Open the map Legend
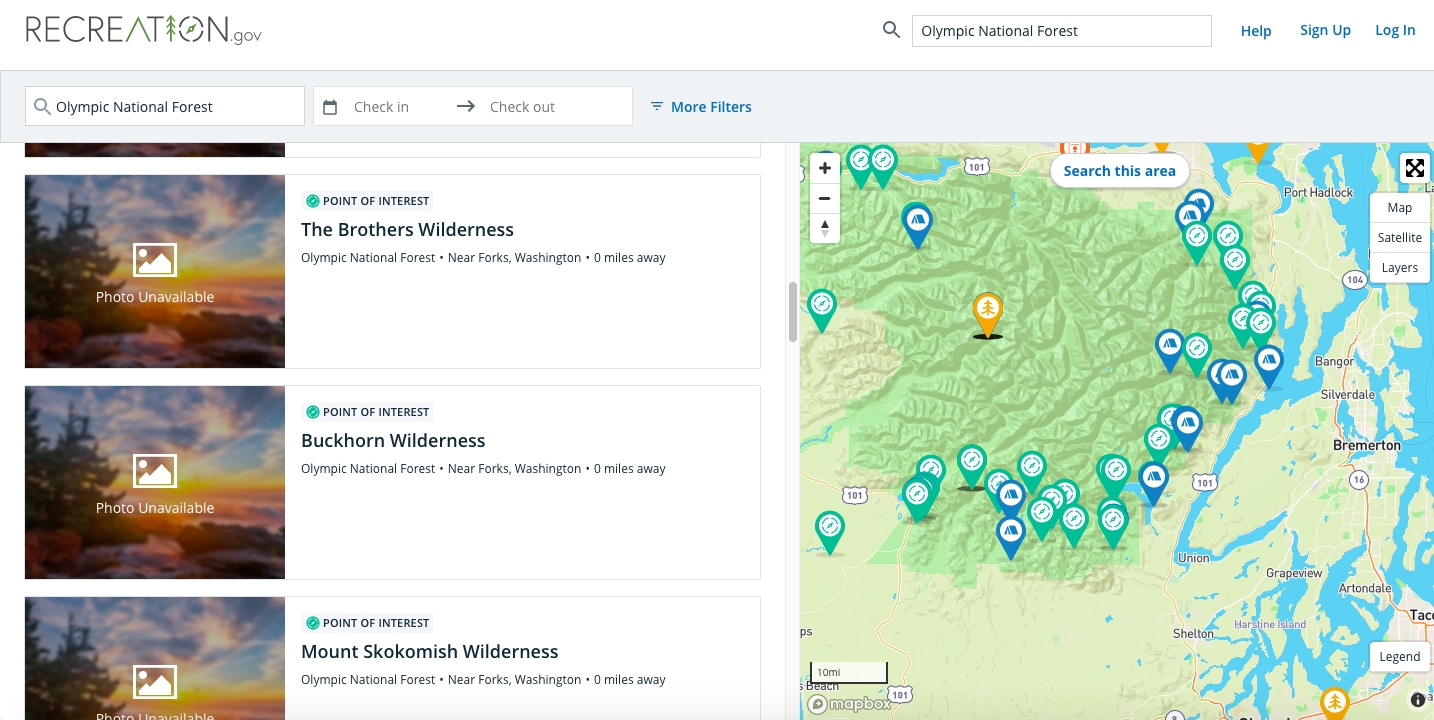Image resolution: width=1434 pixels, height=720 pixels. (x=1400, y=657)
